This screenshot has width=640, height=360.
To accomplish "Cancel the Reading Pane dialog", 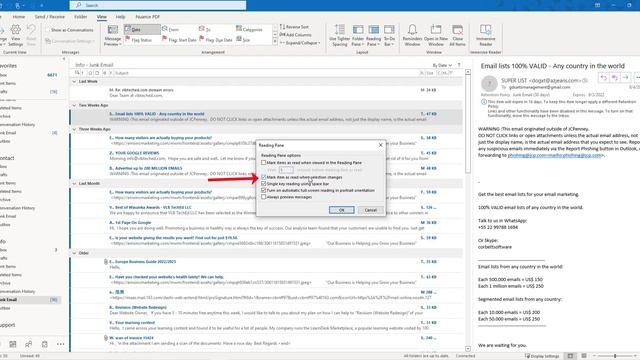I will pyautogui.click(x=371, y=210).
